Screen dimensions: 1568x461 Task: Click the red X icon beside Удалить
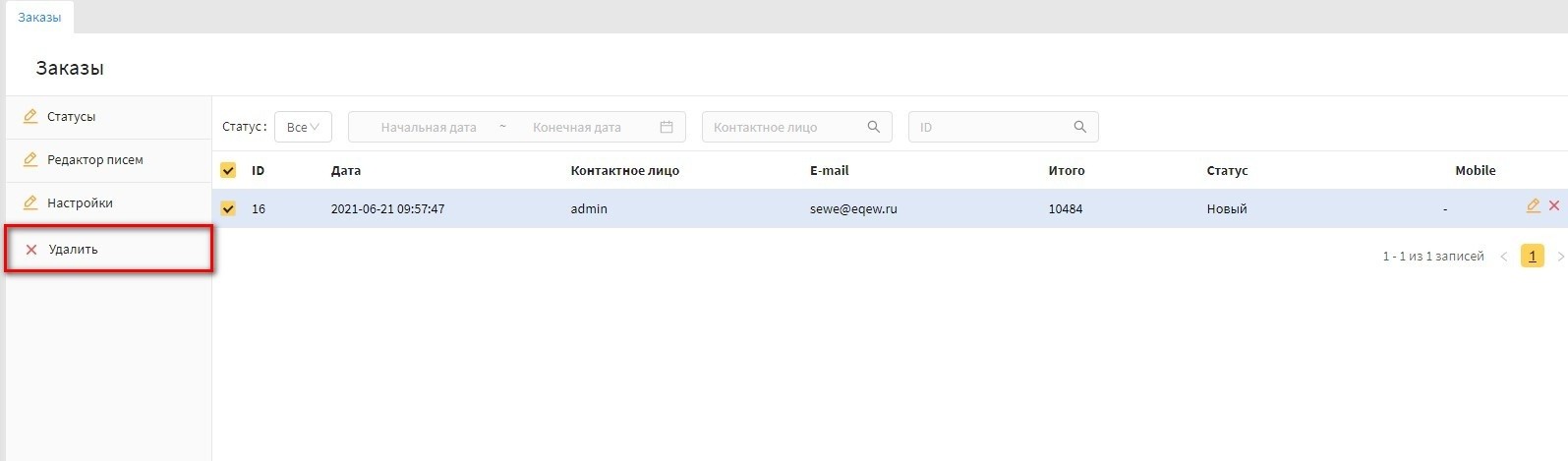[31, 250]
